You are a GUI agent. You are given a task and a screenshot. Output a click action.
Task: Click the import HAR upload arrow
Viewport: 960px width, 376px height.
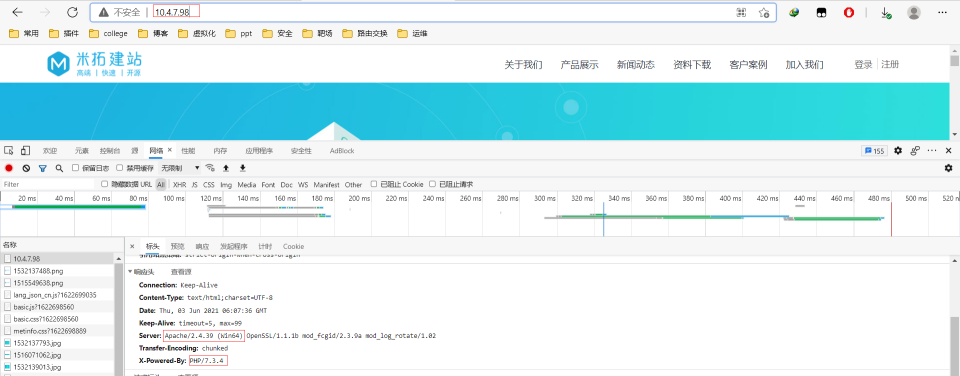tap(226, 168)
